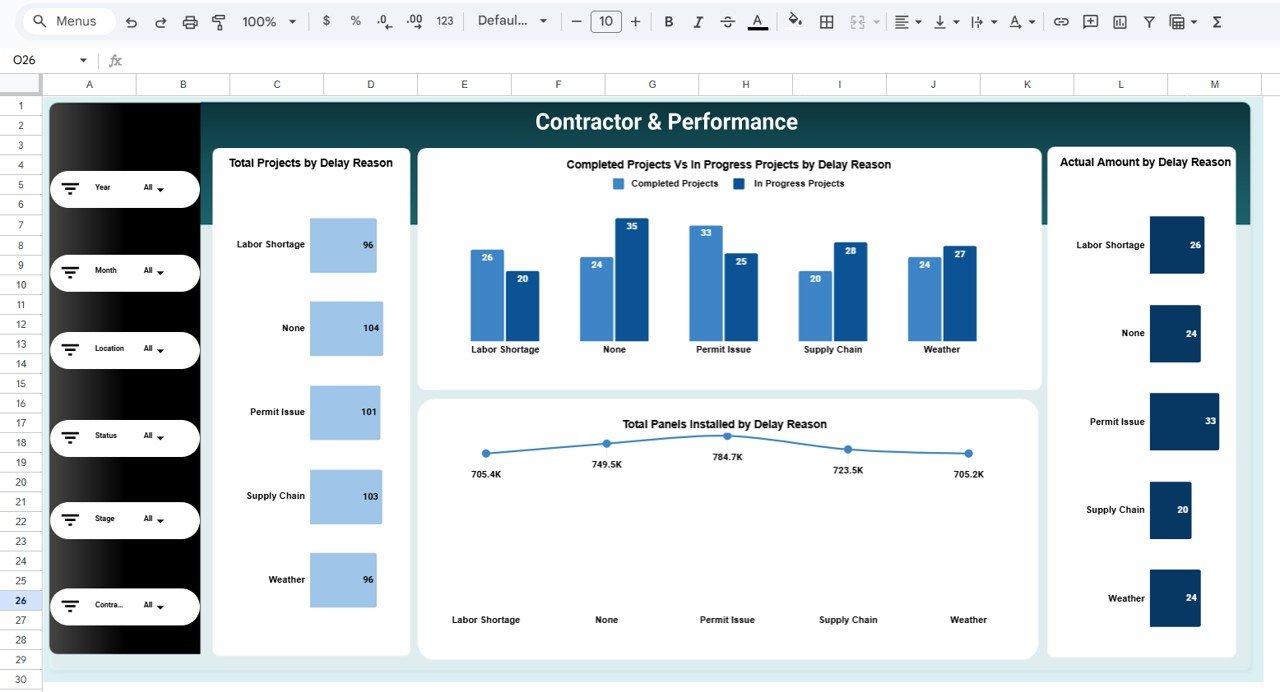Toggle italic formatting
The height and width of the screenshot is (692, 1280).
click(x=697, y=20)
